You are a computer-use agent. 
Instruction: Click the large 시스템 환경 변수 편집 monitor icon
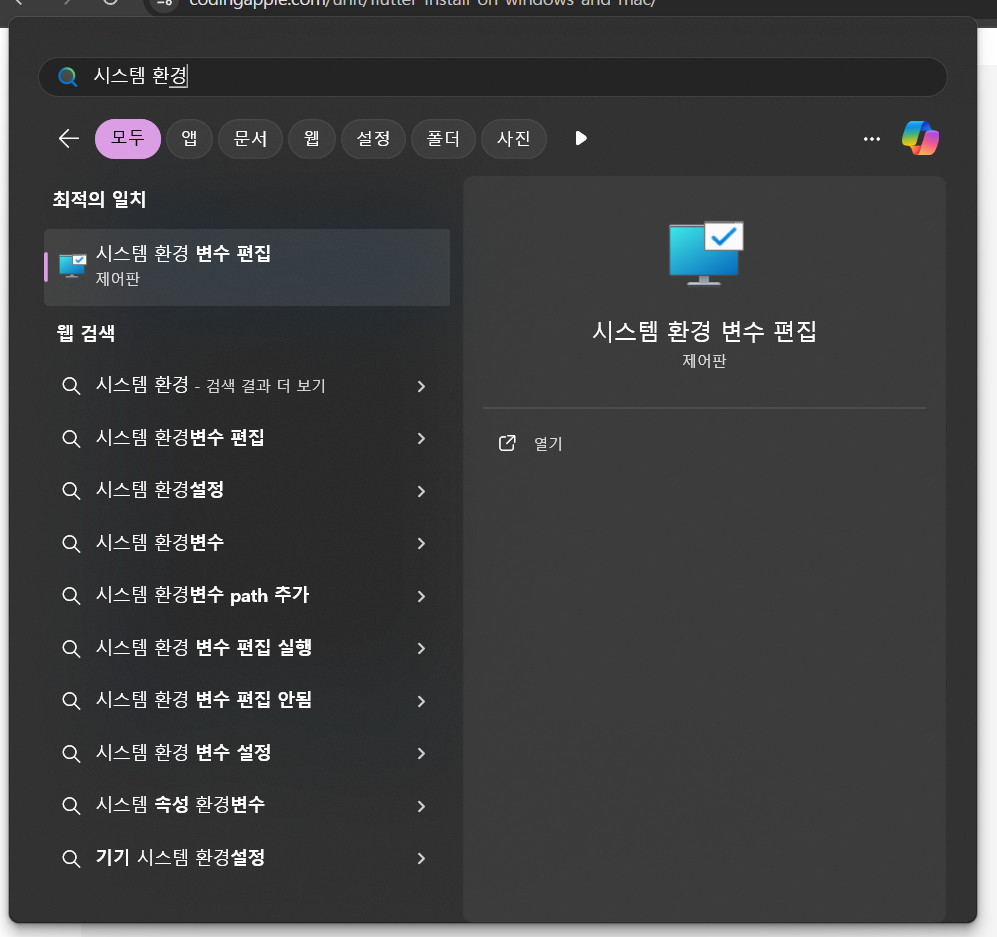coord(705,253)
